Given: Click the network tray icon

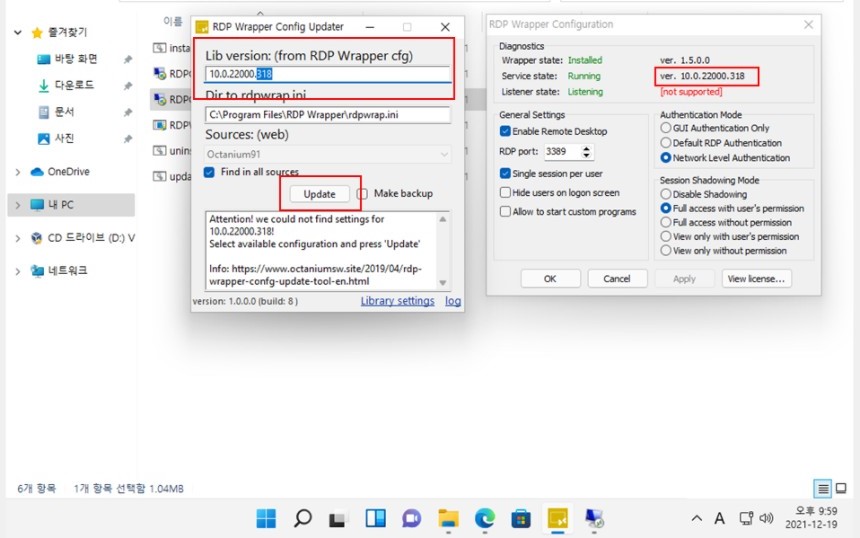Looking at the screenshot, I should coord(746,518).
